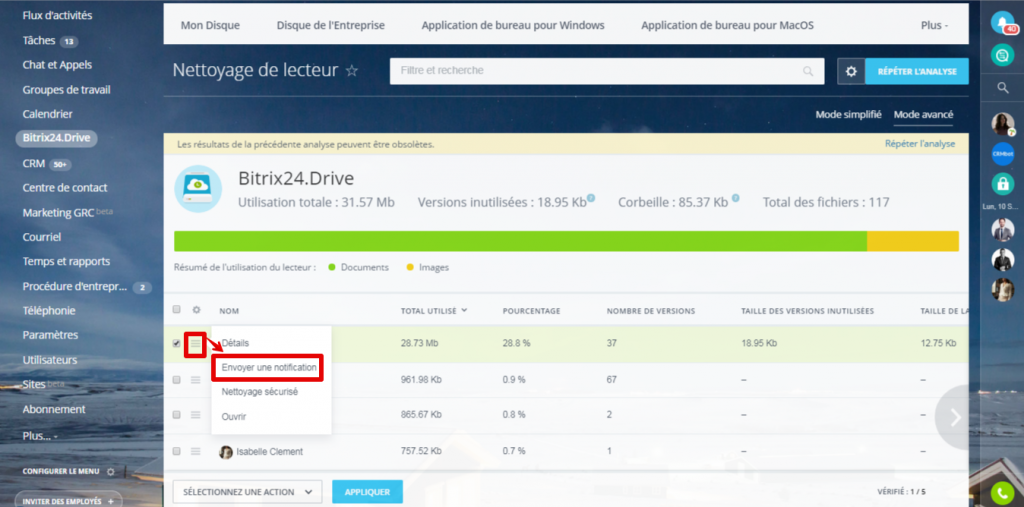Open settings gear next to Répéter l'analyse

pyautogui.click(x=851, y=71)
